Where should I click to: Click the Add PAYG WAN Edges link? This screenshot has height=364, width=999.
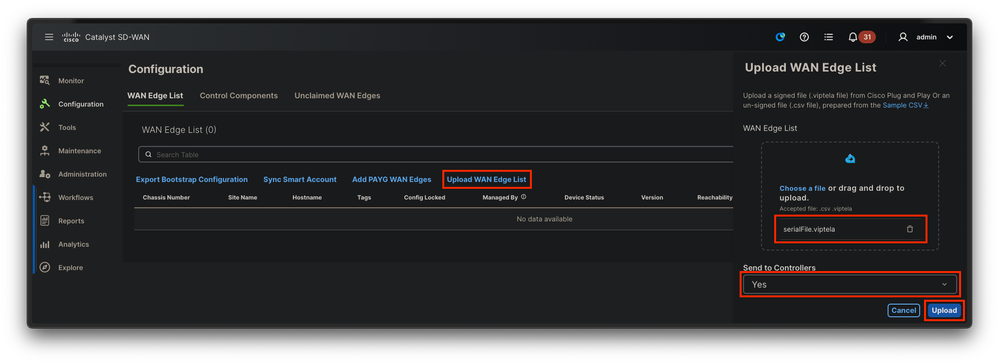click(x=392, y=180)
